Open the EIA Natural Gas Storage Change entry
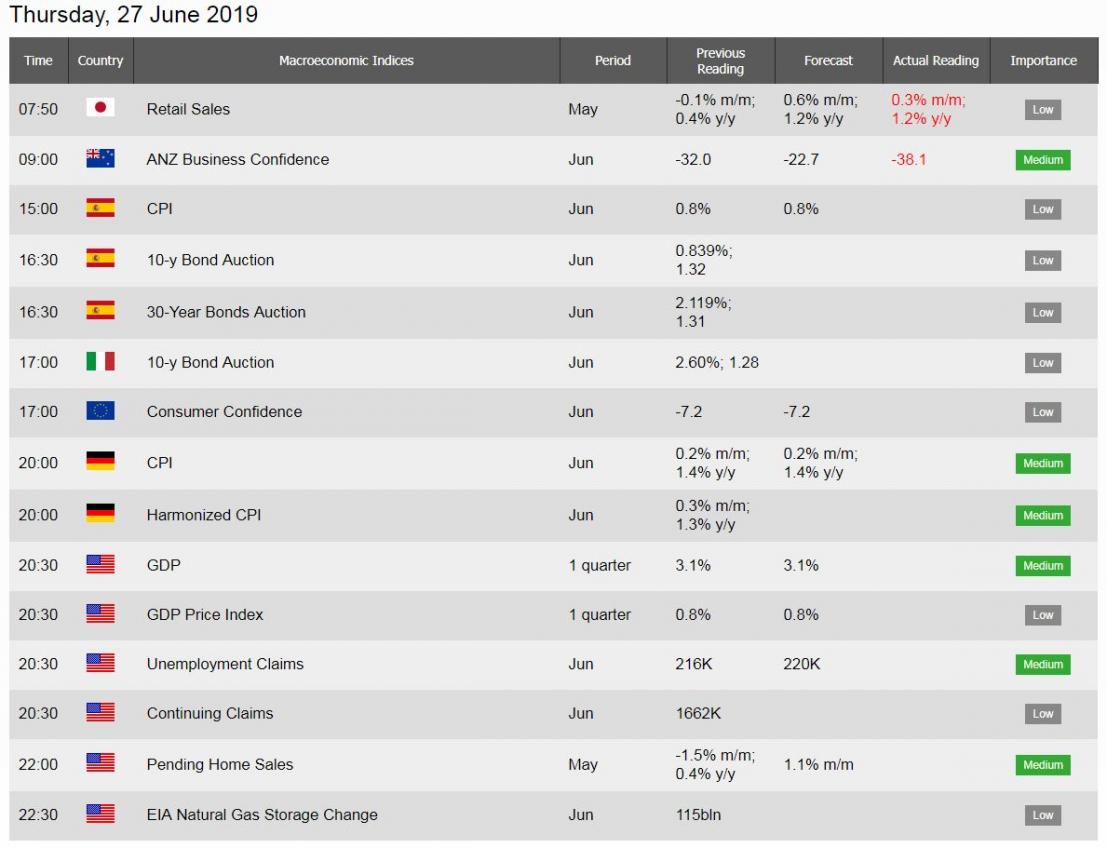Screen dimensions: 1107x848 [262, 814]
